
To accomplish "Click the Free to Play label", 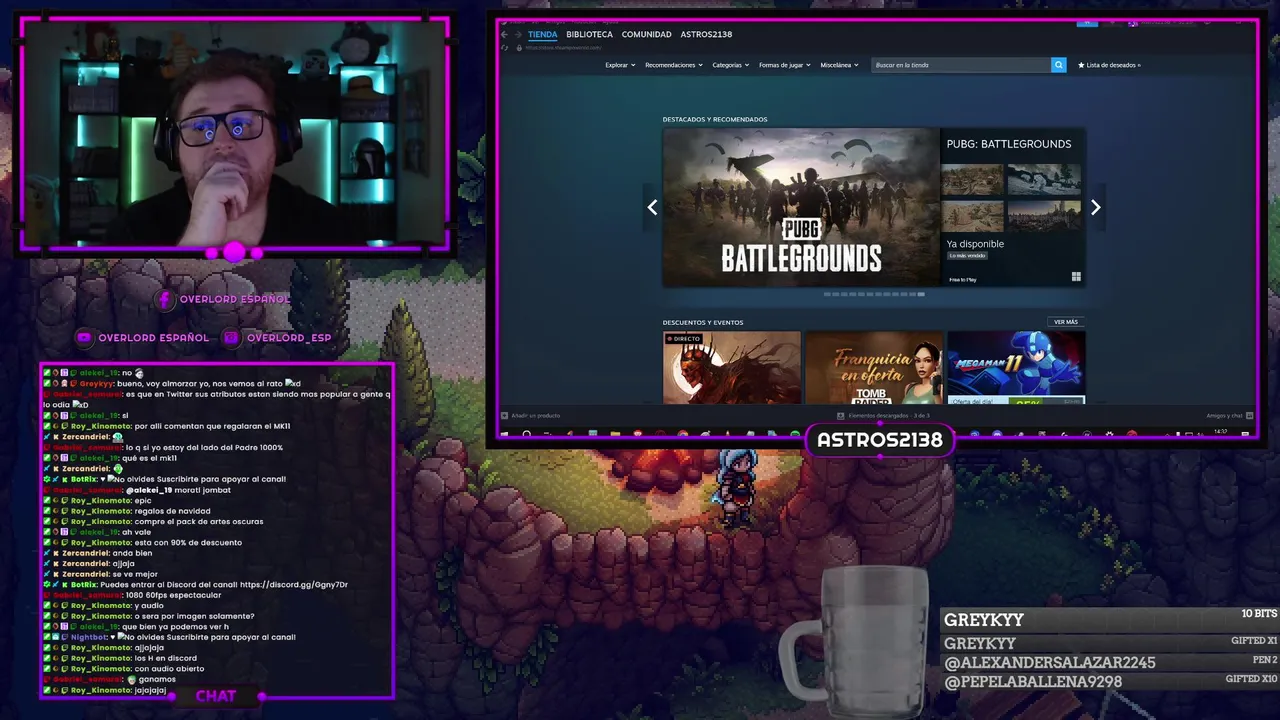I will coord(963,280).
